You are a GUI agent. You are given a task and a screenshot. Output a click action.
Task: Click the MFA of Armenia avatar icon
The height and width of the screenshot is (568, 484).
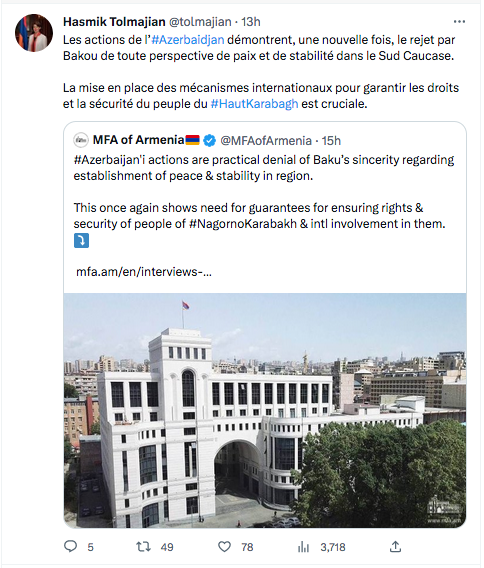(x=81, y=140)
